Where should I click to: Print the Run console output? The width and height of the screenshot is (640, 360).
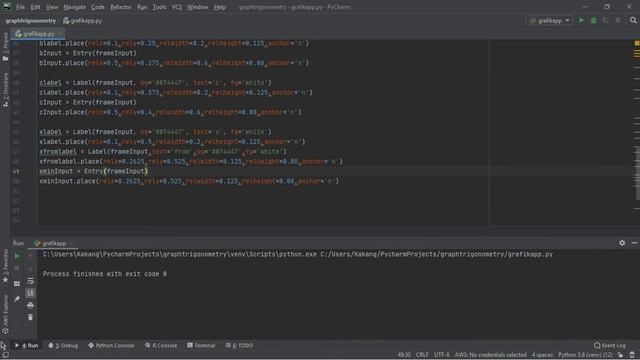(30, 305)
